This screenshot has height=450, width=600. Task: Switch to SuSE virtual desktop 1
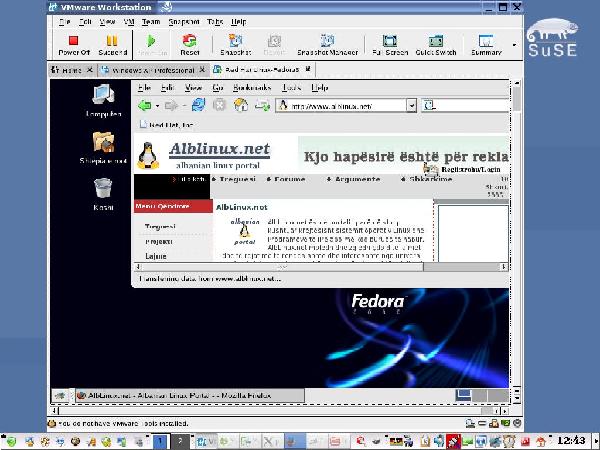pyautogui.click(x=160, y=442)
